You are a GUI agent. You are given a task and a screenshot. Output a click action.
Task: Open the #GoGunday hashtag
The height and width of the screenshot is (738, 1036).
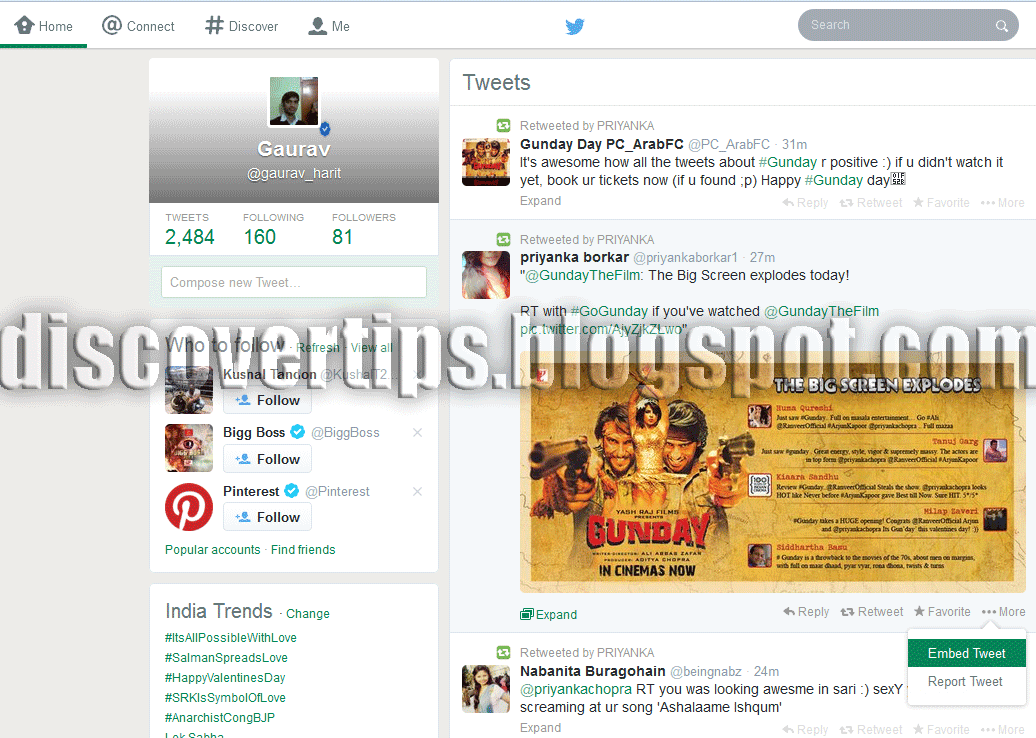(x=609, y=311)
